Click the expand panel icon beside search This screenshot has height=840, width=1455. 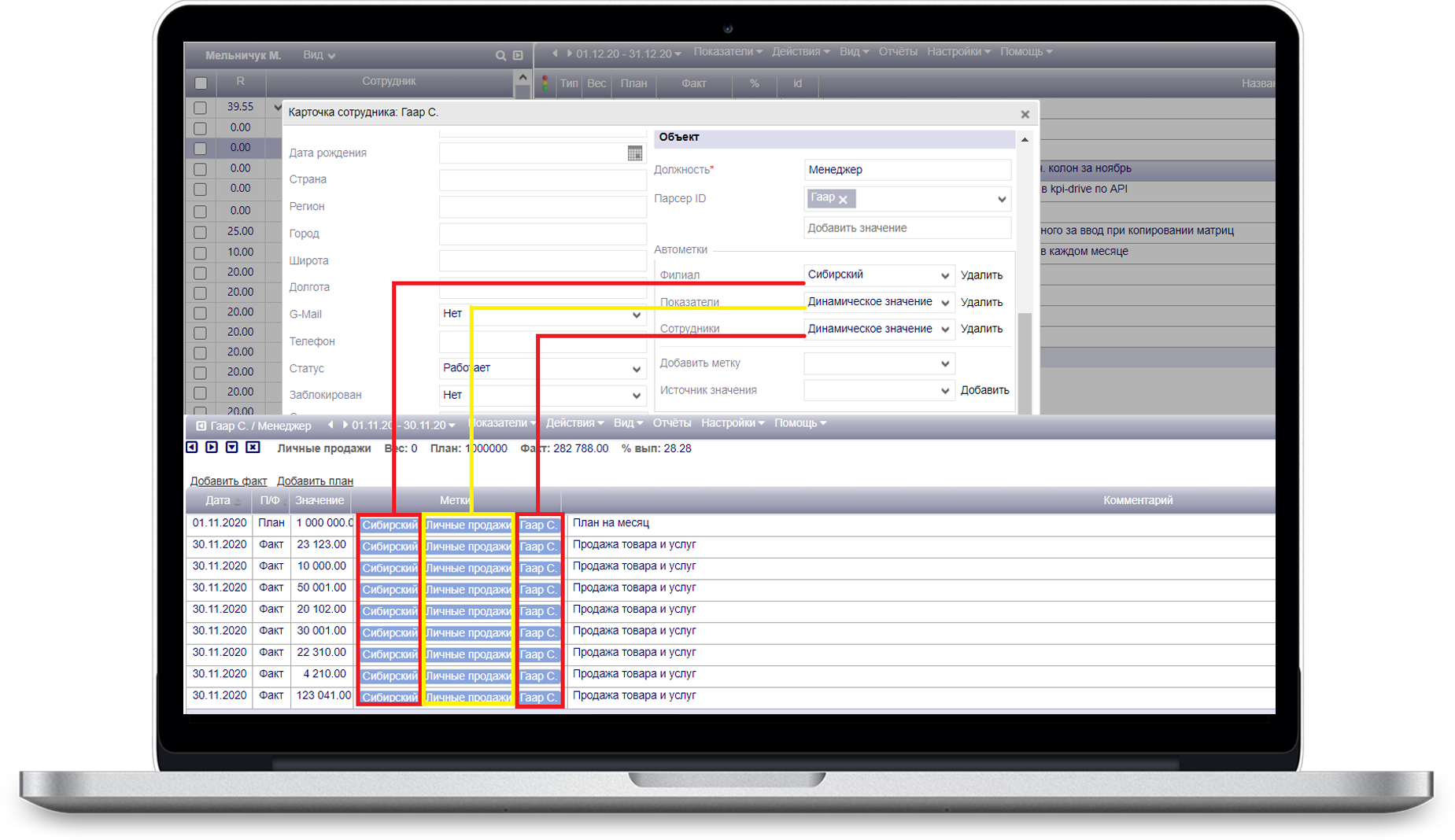point(518,56)
